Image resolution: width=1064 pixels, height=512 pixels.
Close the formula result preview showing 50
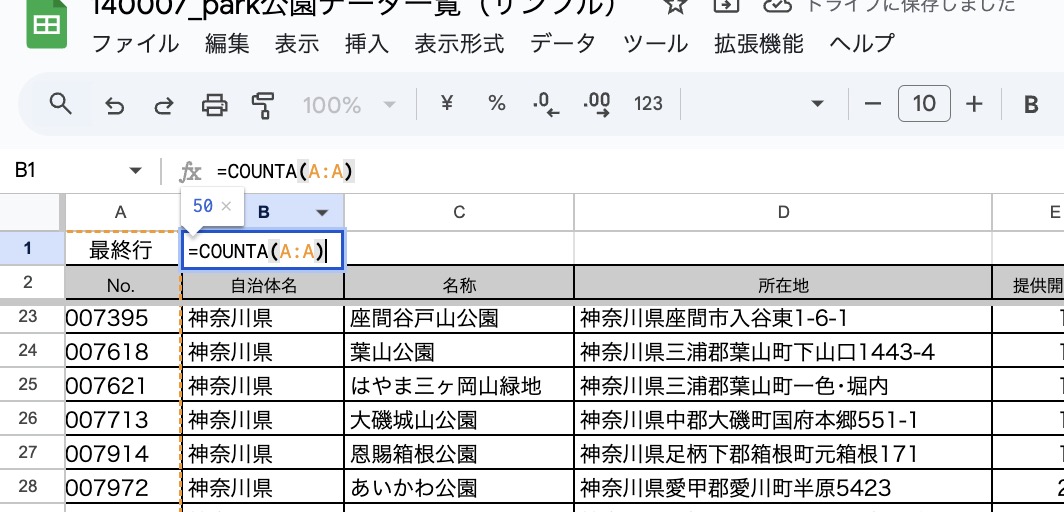pos(226,206)
